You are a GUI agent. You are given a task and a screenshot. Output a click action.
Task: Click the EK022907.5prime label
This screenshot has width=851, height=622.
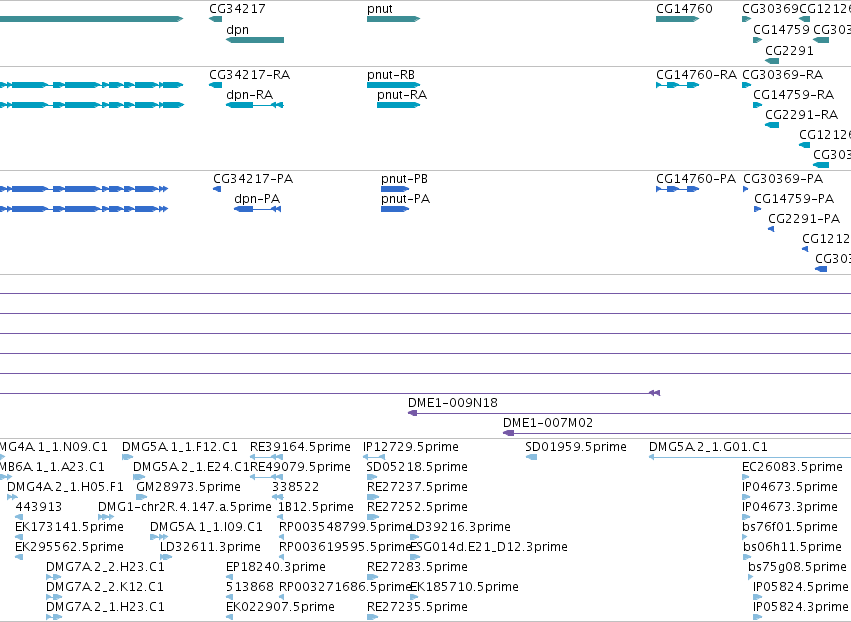click(281, 608)
